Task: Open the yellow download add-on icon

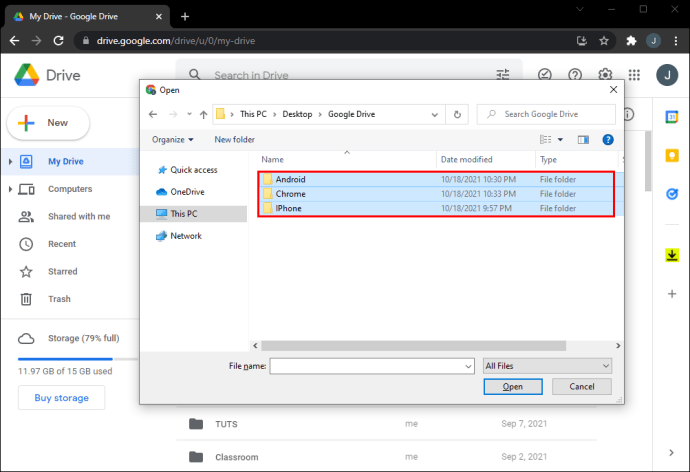Action: tap(672, 255)
